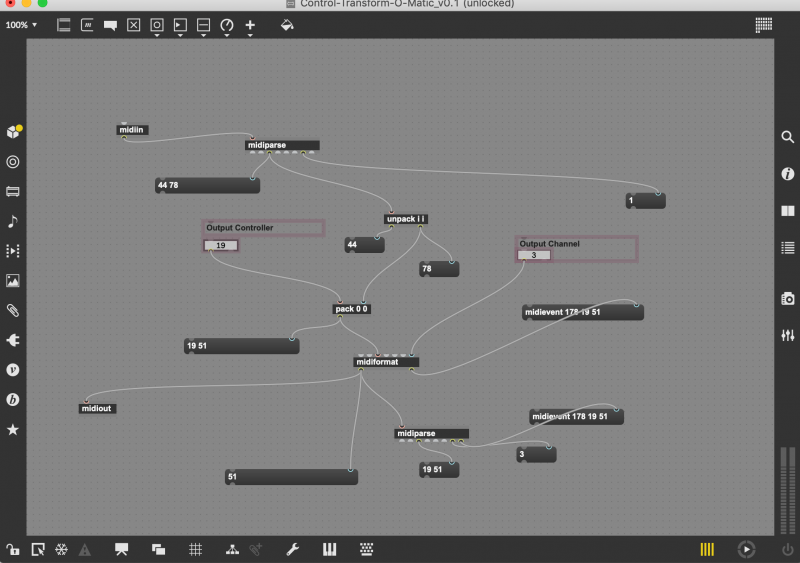Click the patcher windows icon
Screen dimensions: 800x563
click(x=159, y=549)
